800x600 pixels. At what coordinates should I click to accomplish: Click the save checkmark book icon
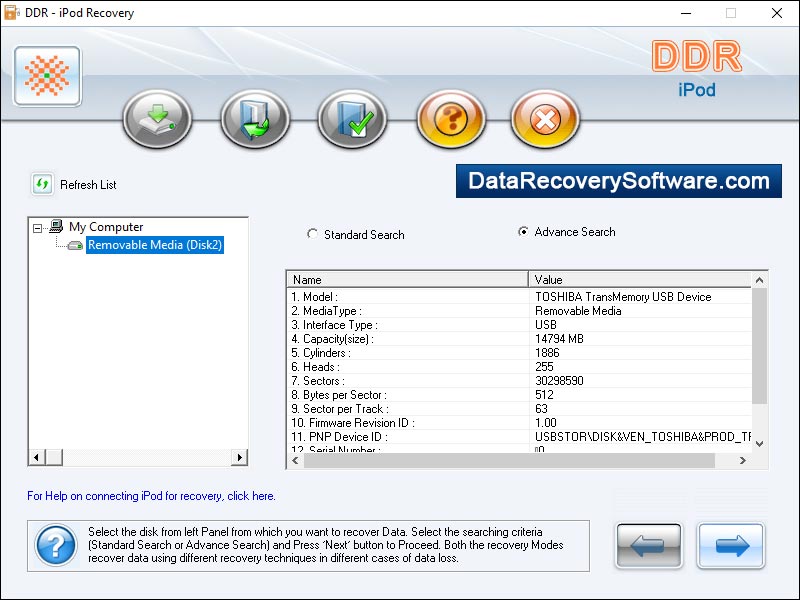tap(352, 117)
